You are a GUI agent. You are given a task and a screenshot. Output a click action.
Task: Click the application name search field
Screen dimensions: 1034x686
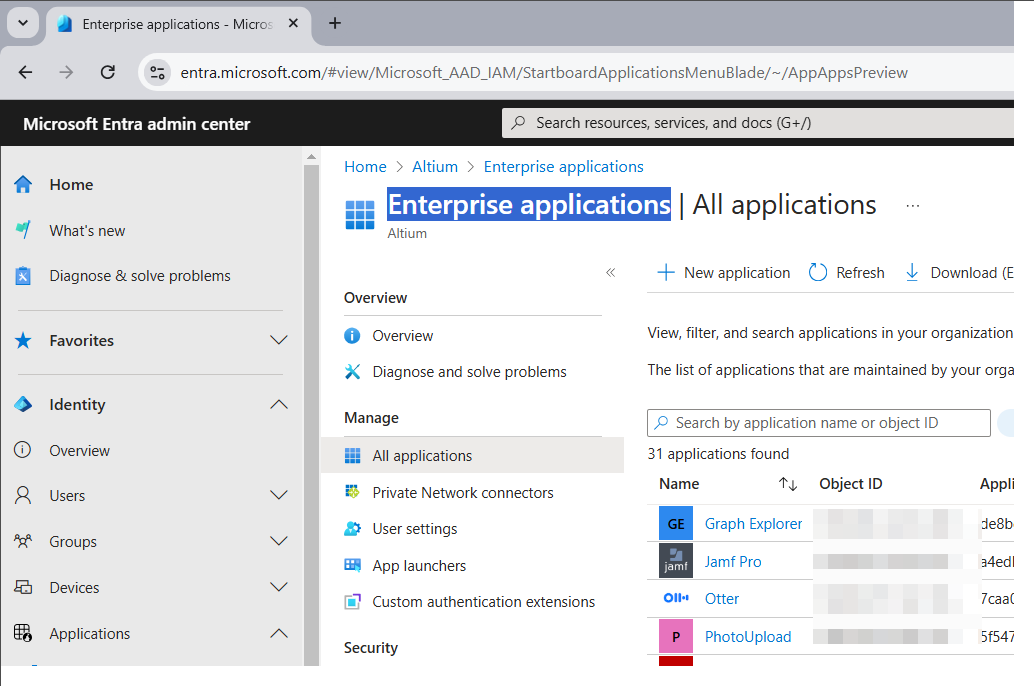pyautogui.click(x=820, y=423)
